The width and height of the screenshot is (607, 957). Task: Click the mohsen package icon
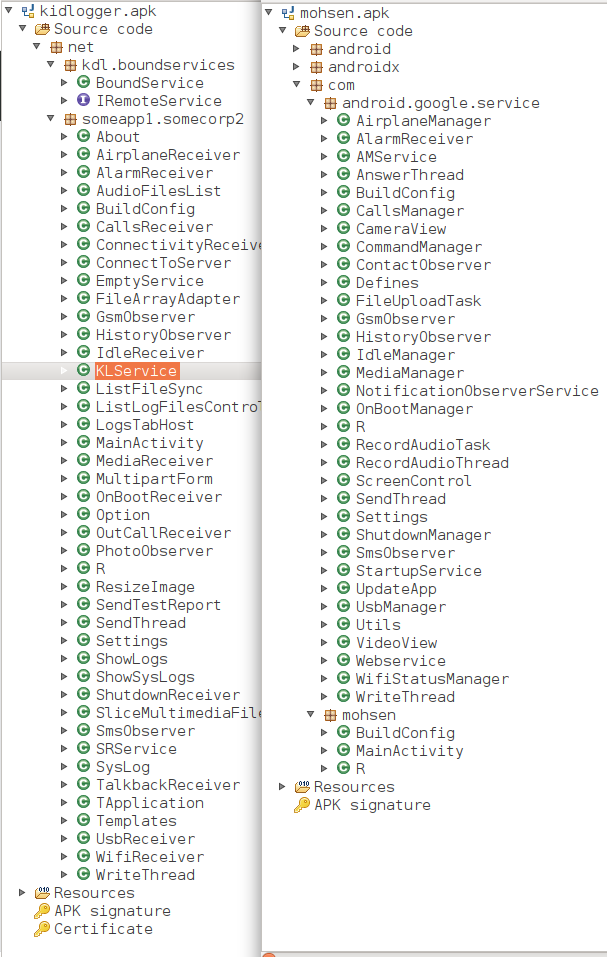[330, 715]
